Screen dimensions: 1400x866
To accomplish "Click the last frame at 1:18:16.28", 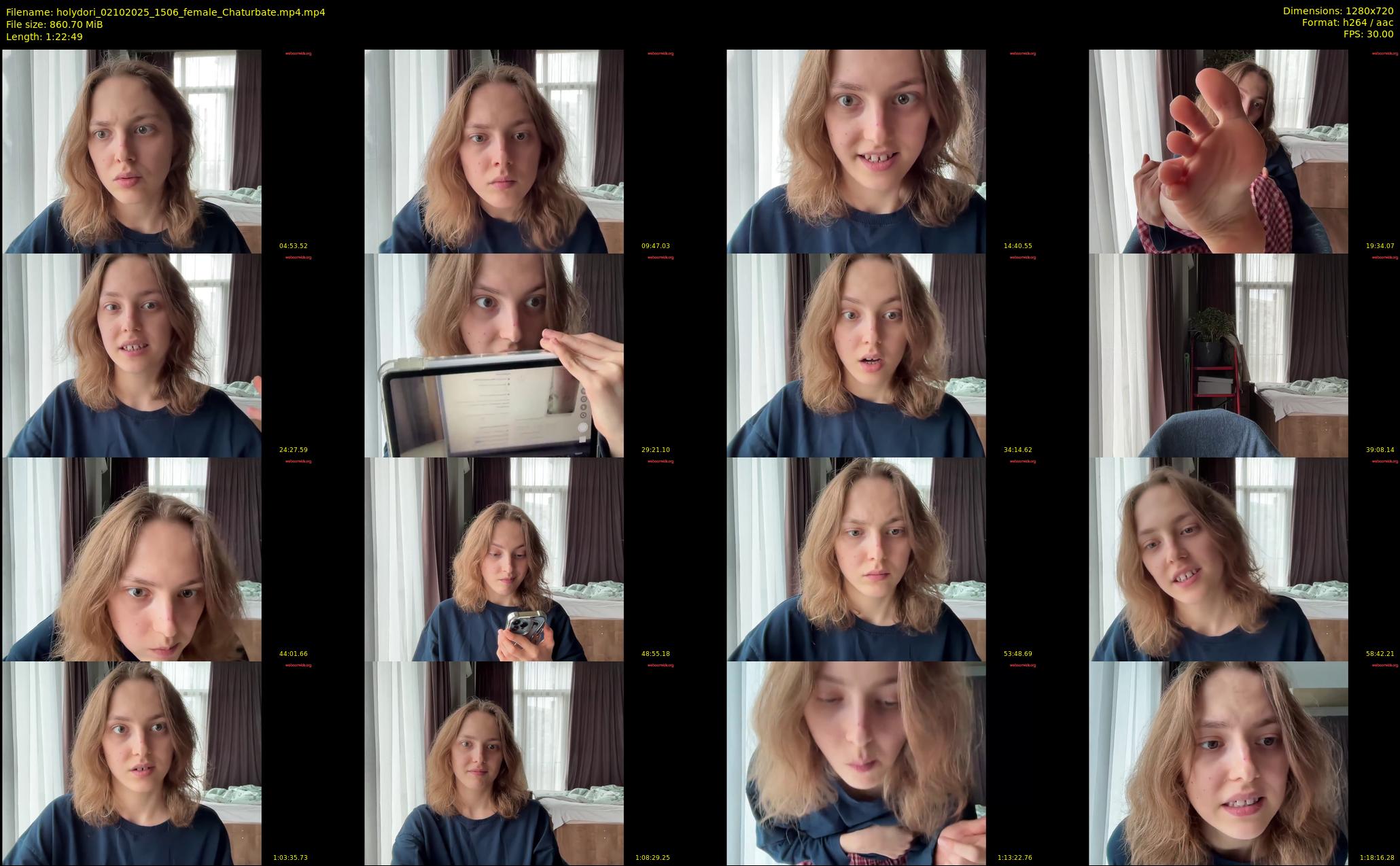I will pos(1243,763).
